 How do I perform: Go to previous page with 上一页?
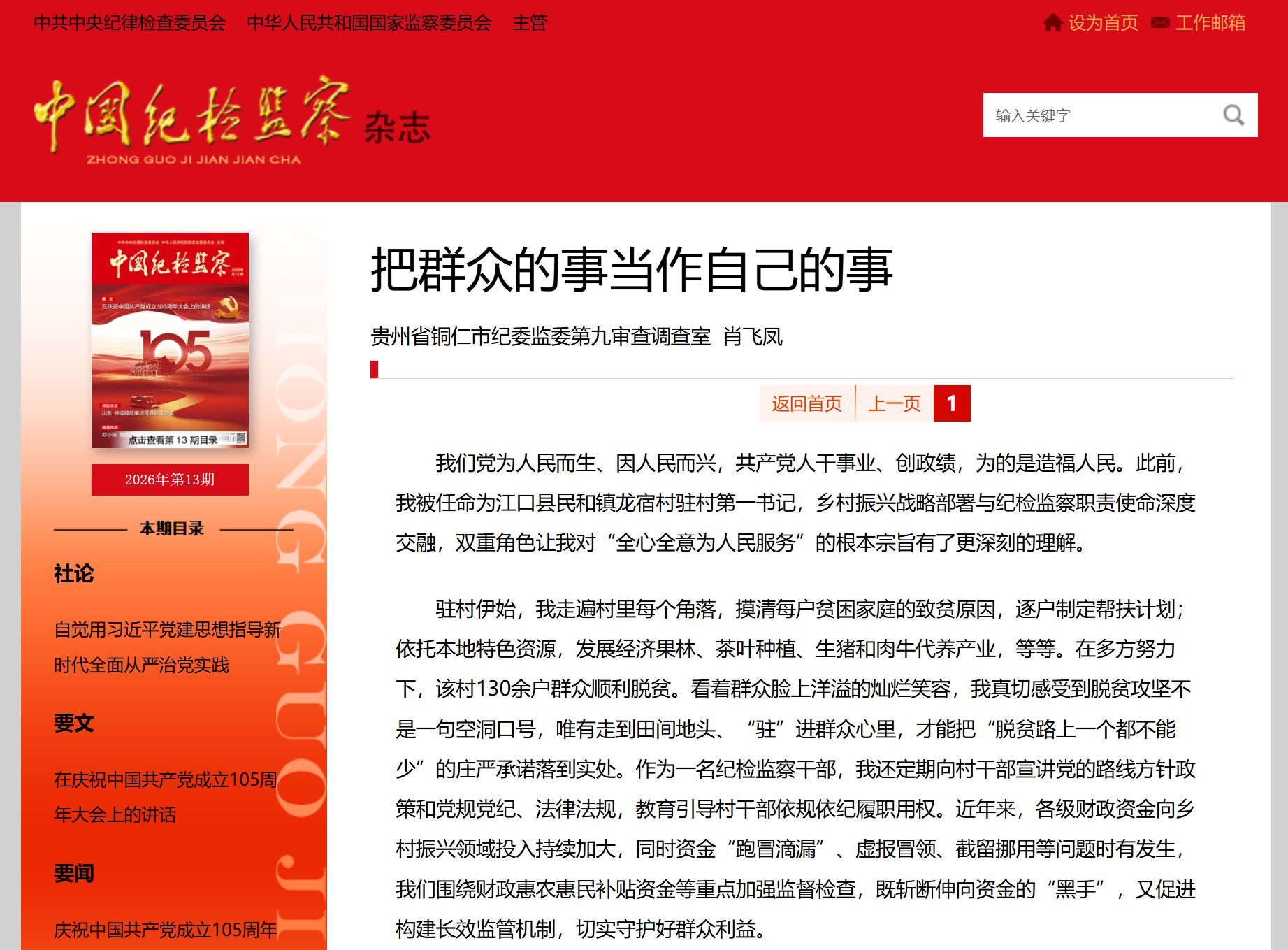894,403
